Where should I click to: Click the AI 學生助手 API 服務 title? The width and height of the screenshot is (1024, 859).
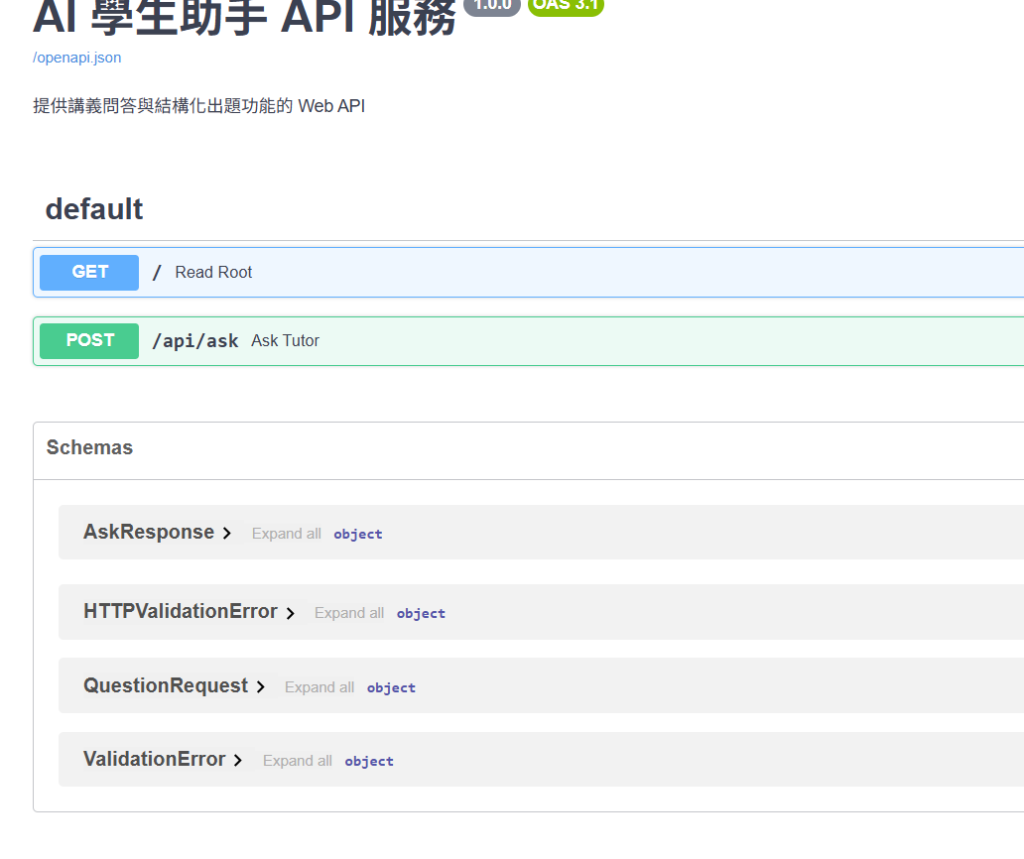tap(244, 17)
